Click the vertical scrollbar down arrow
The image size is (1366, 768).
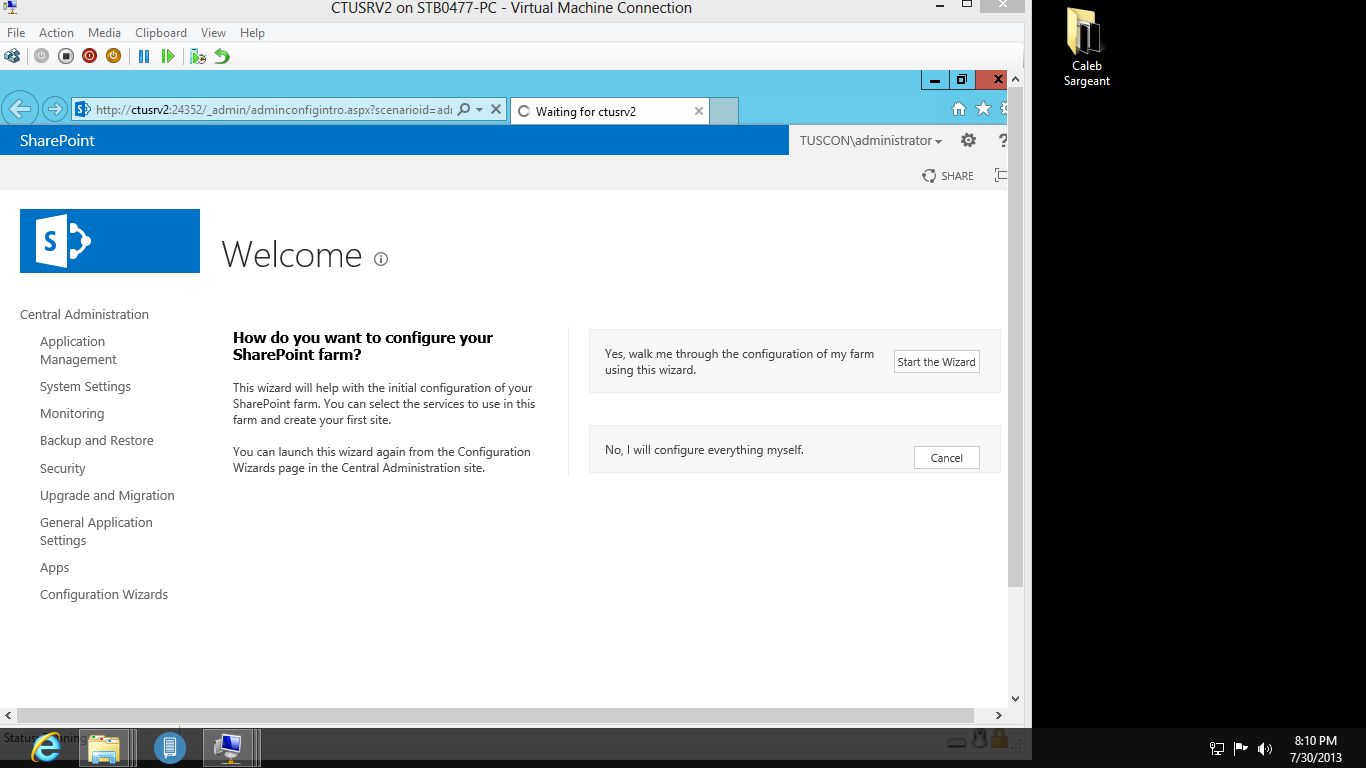(1015, 699)
